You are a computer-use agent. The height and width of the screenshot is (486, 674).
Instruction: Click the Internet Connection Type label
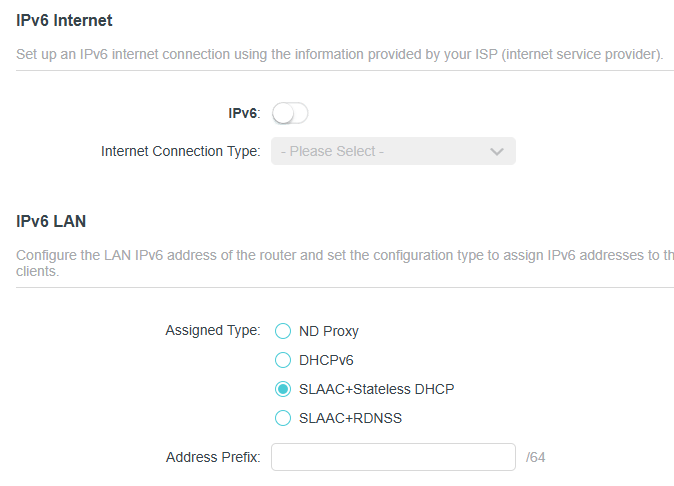point(180,151)
